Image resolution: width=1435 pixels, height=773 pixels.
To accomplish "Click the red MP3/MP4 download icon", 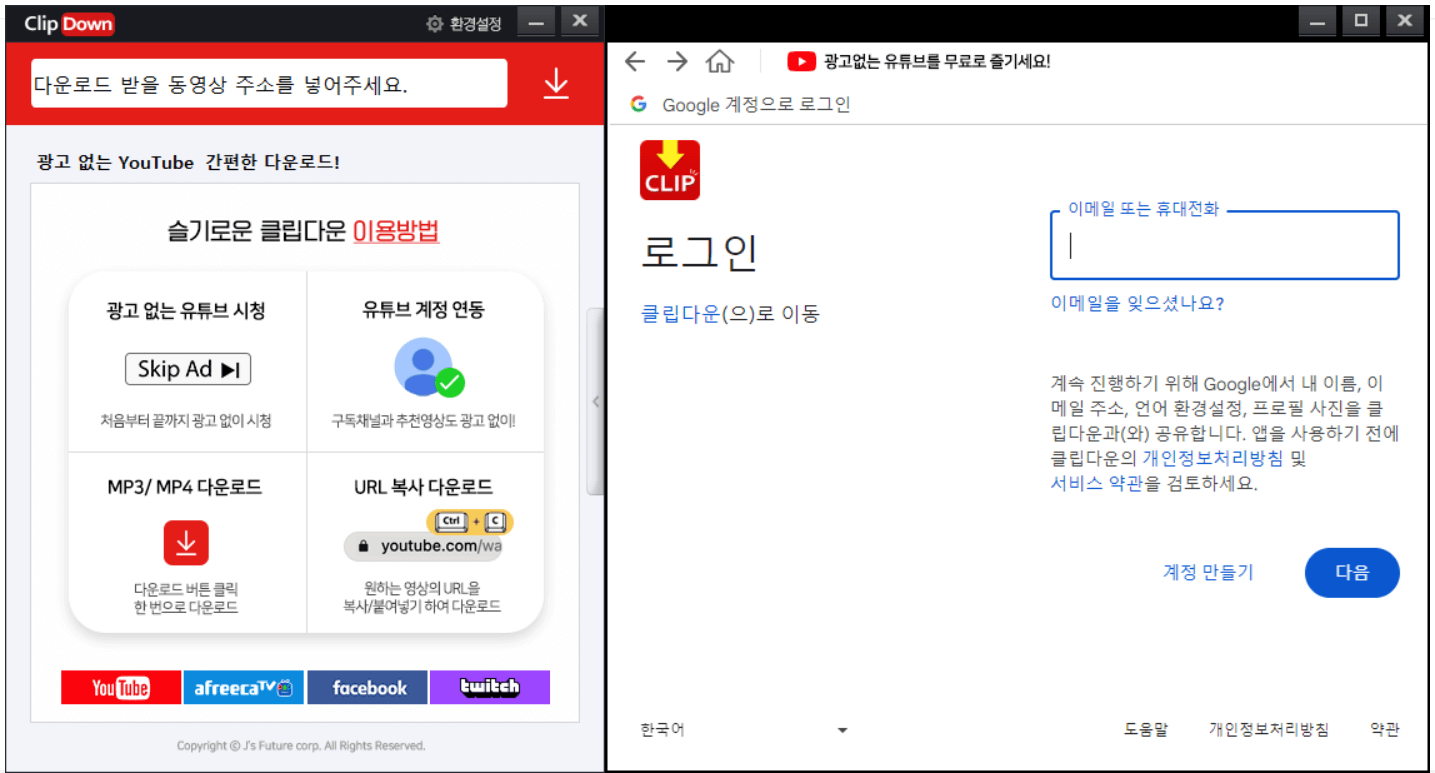I will click(x=186, y=543).
